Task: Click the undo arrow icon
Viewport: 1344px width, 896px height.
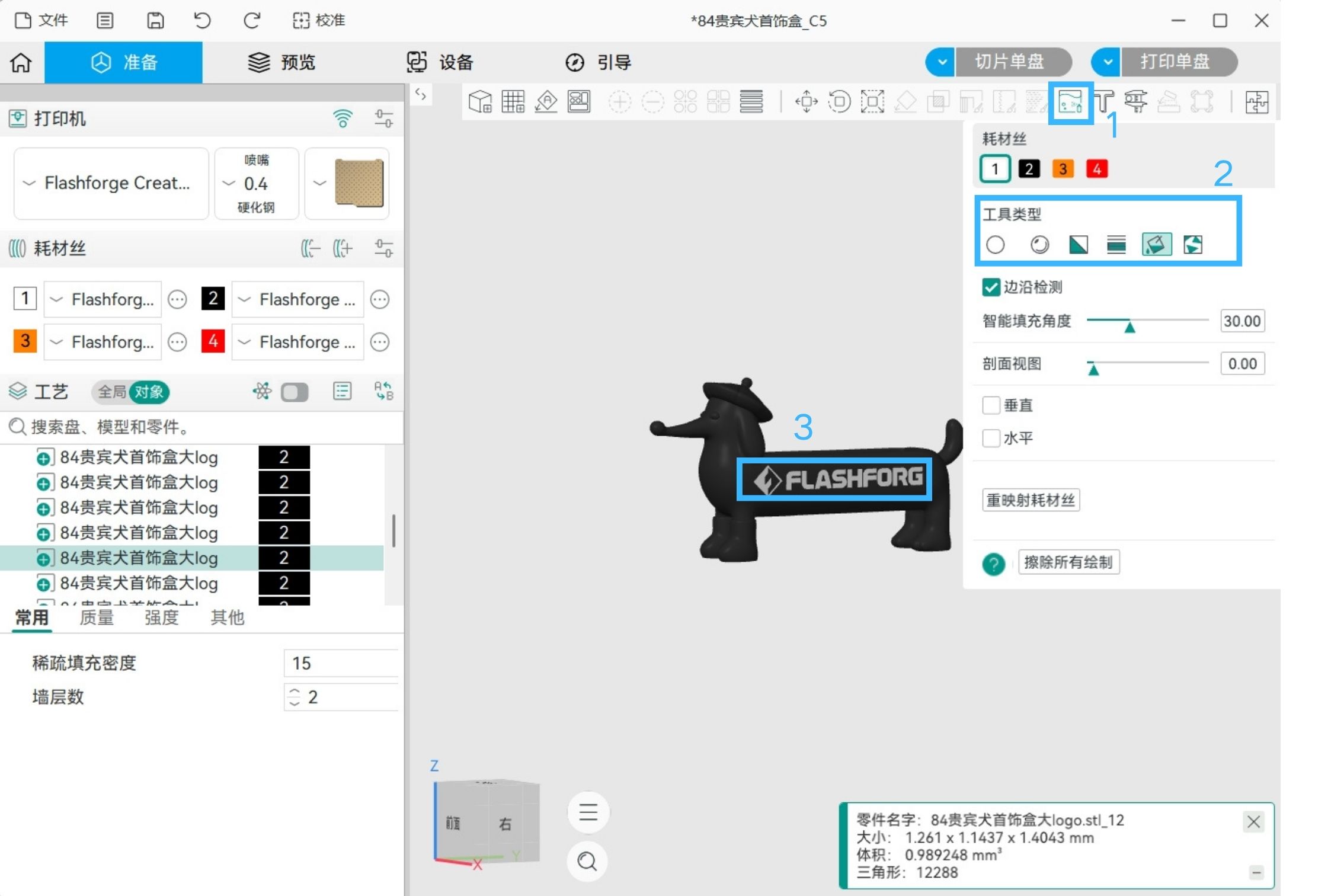Action: [202, 21]
